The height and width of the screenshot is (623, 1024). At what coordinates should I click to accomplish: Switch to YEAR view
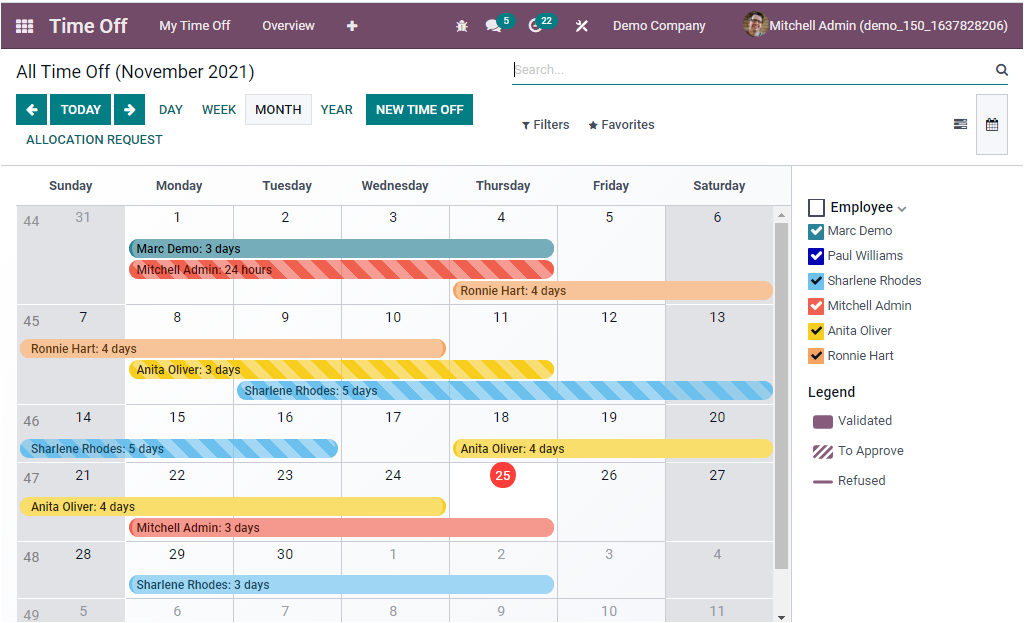[337, 109]
